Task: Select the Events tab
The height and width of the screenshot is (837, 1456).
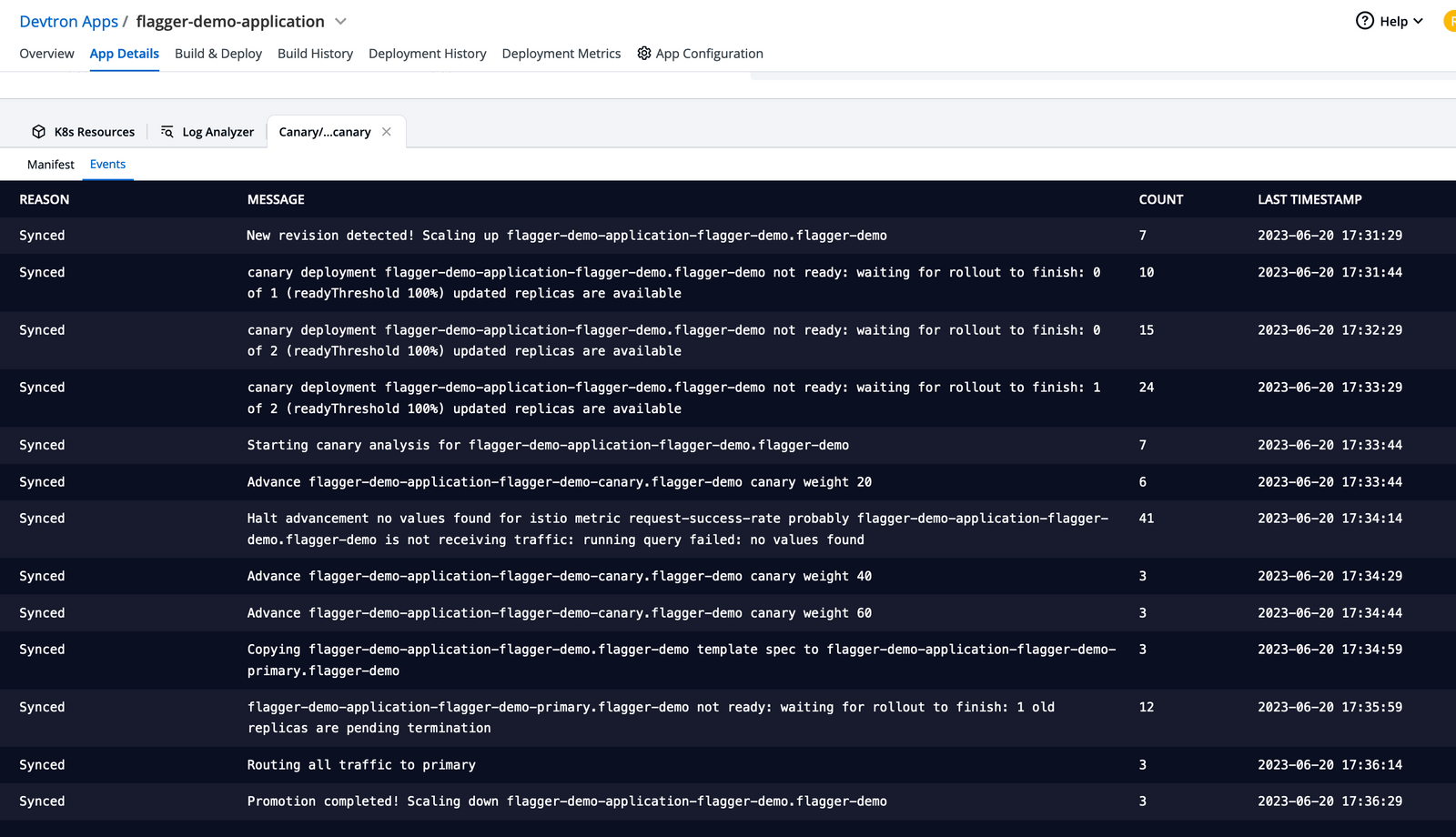Action: click(x=107, y=164)
